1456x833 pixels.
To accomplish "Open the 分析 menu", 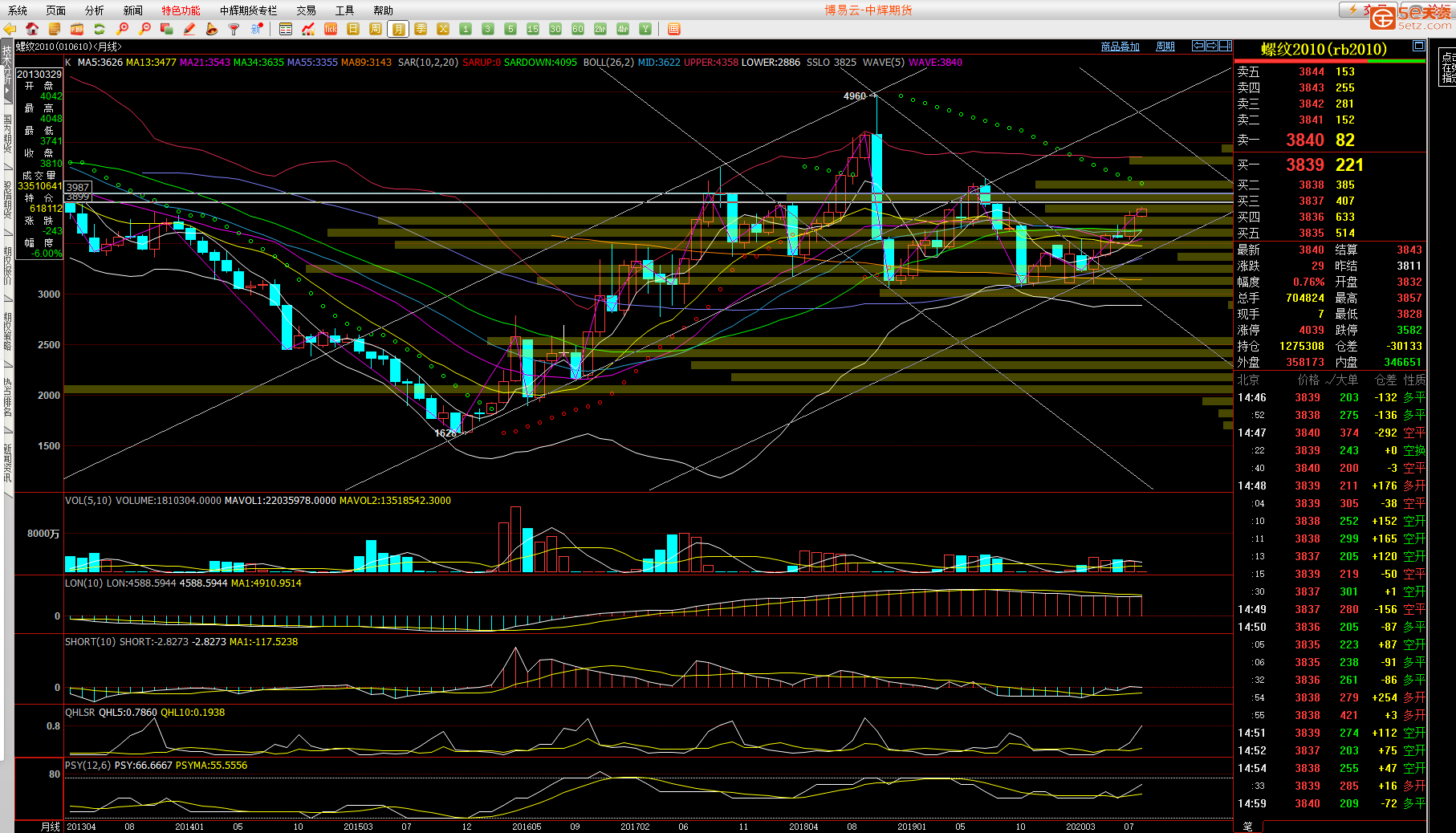I will (x=94, y=10).
